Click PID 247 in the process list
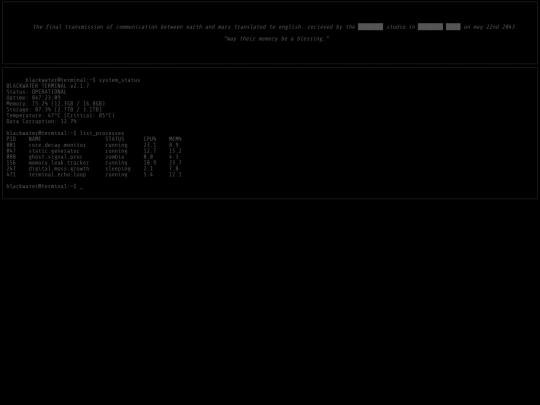The image size is (540, 405). (11, 169)
